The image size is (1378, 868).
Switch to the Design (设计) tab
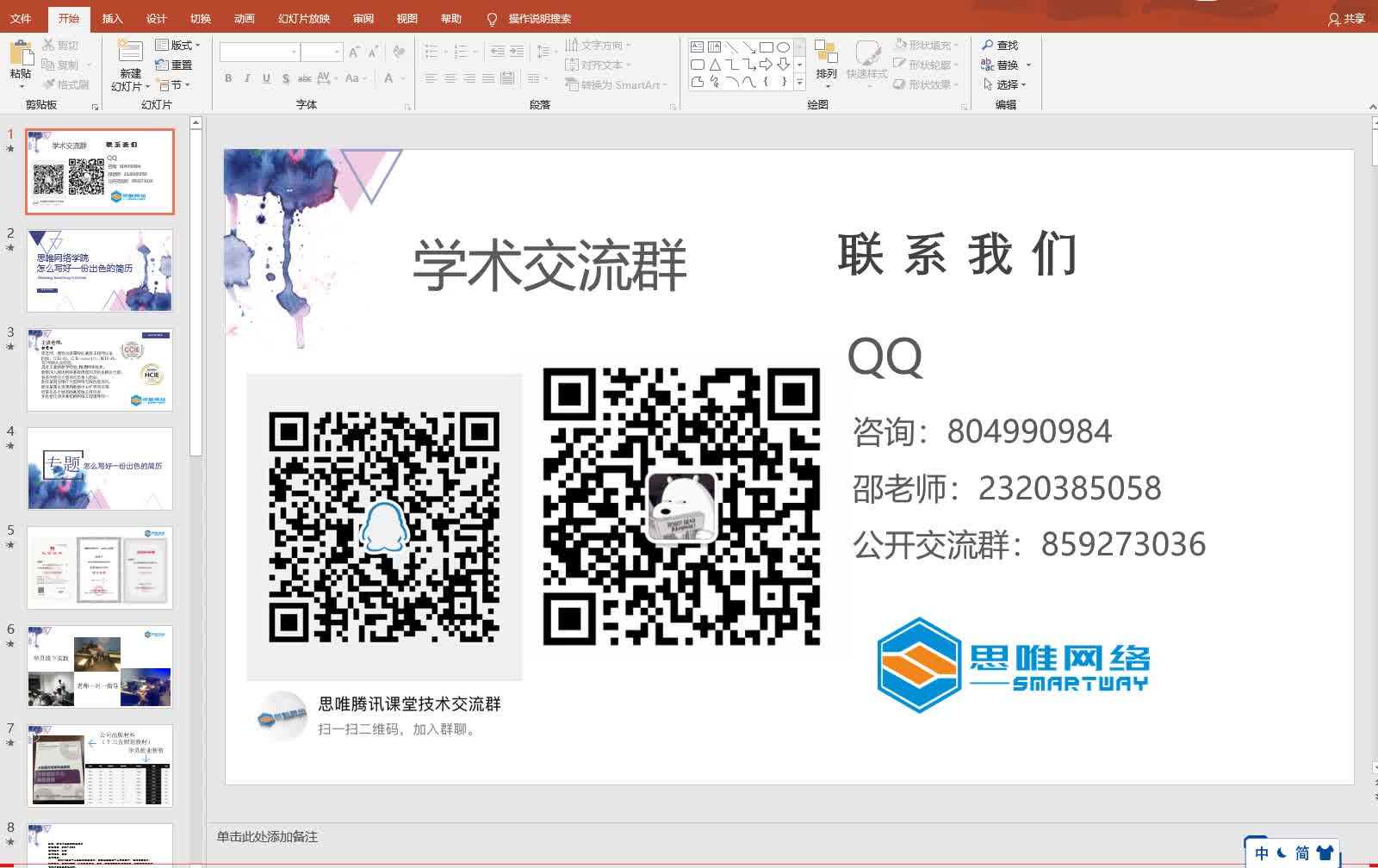156,18
